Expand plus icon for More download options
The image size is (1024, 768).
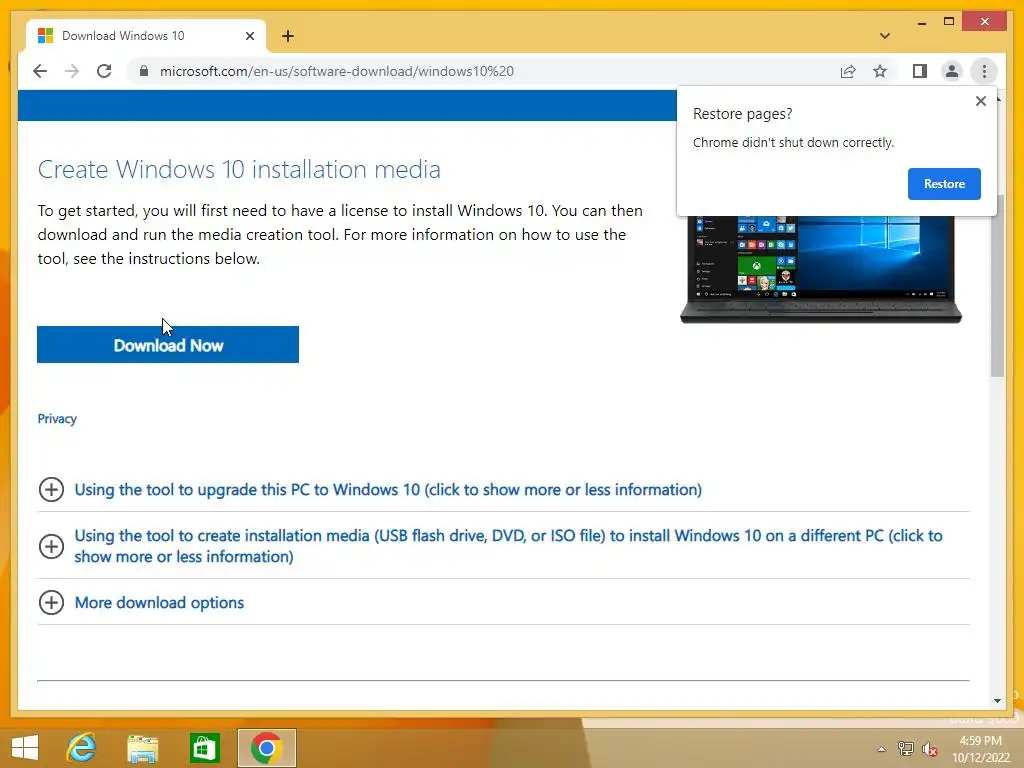click(x=51, y=602)
